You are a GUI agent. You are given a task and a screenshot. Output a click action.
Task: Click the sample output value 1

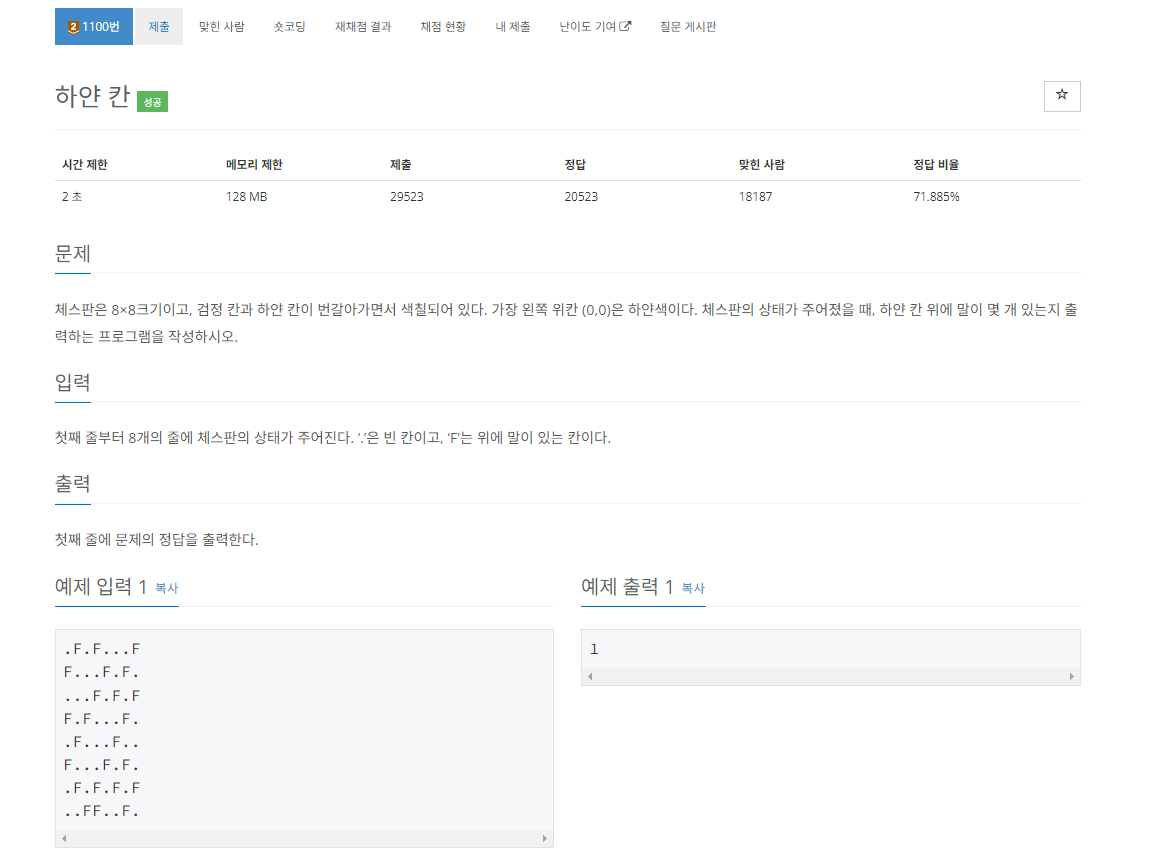click(594, 650)
